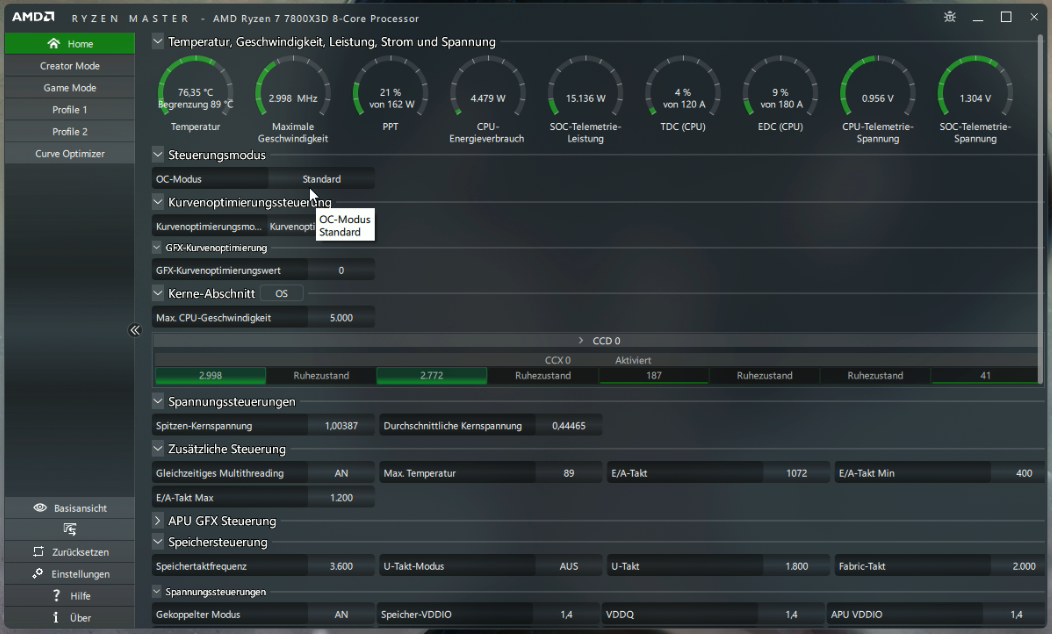Switch to Creator Mode
The width and height of the screenshot is (1052, 634).
(x=70, y=66)
